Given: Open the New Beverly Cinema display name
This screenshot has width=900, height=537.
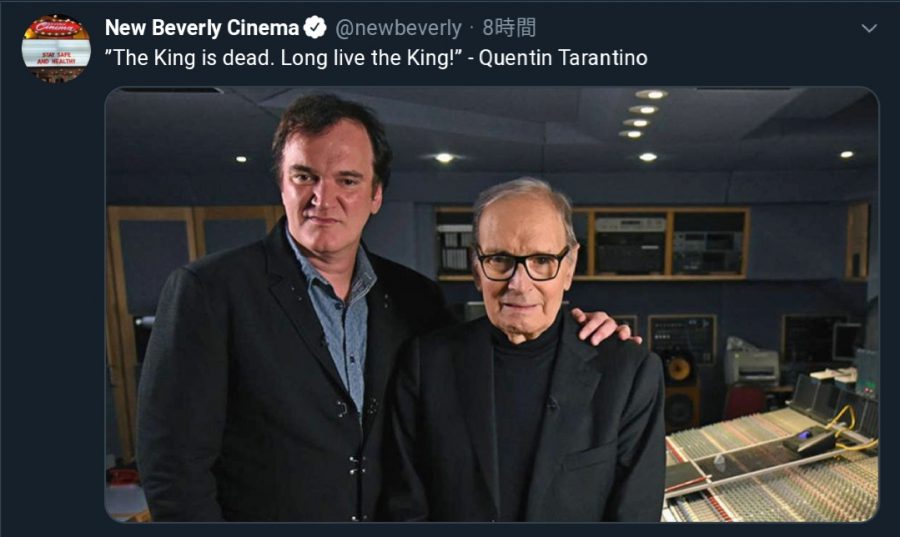Looking at the screenshot, I should tap(202, 28).
